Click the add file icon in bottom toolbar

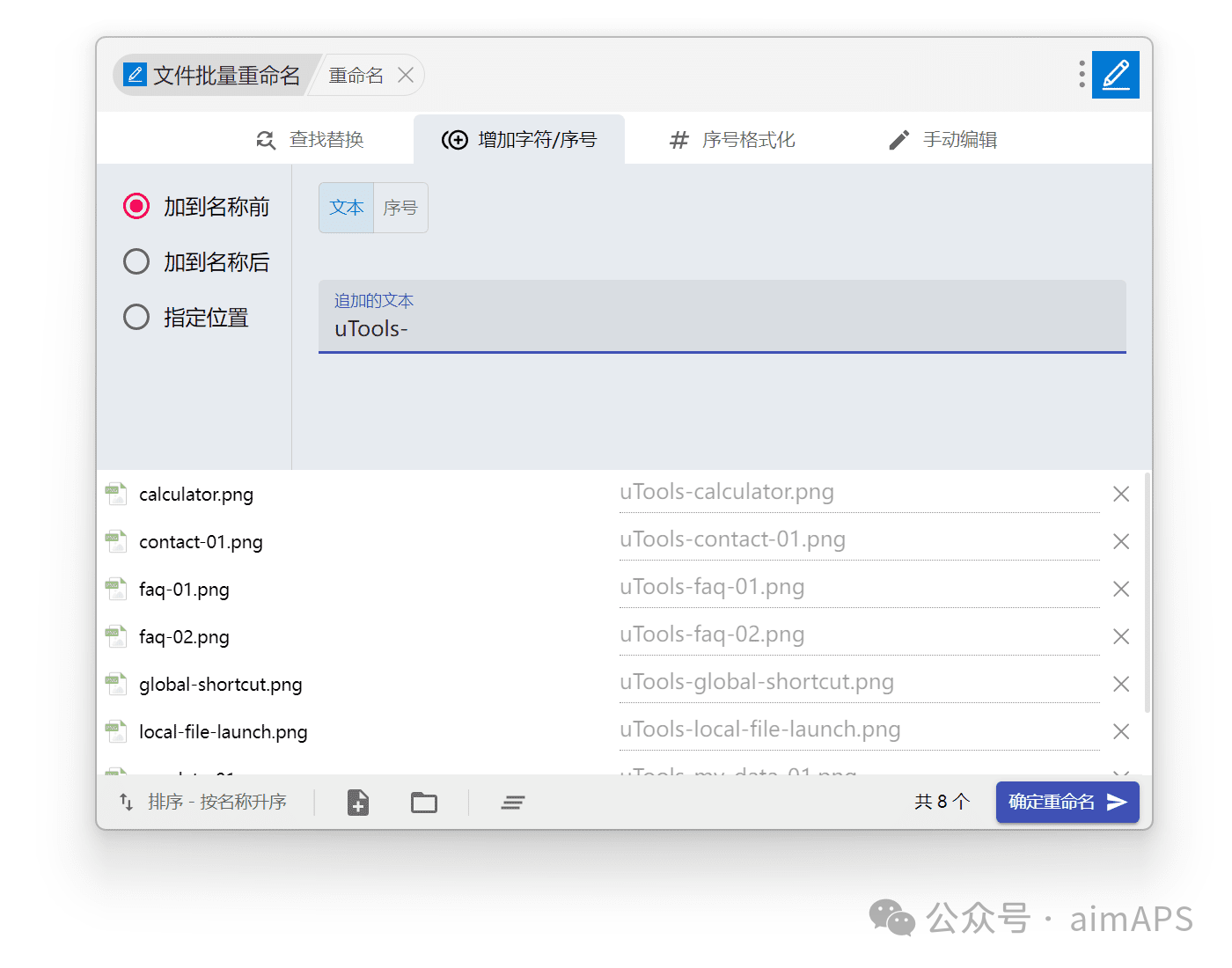tap(358, 803)
